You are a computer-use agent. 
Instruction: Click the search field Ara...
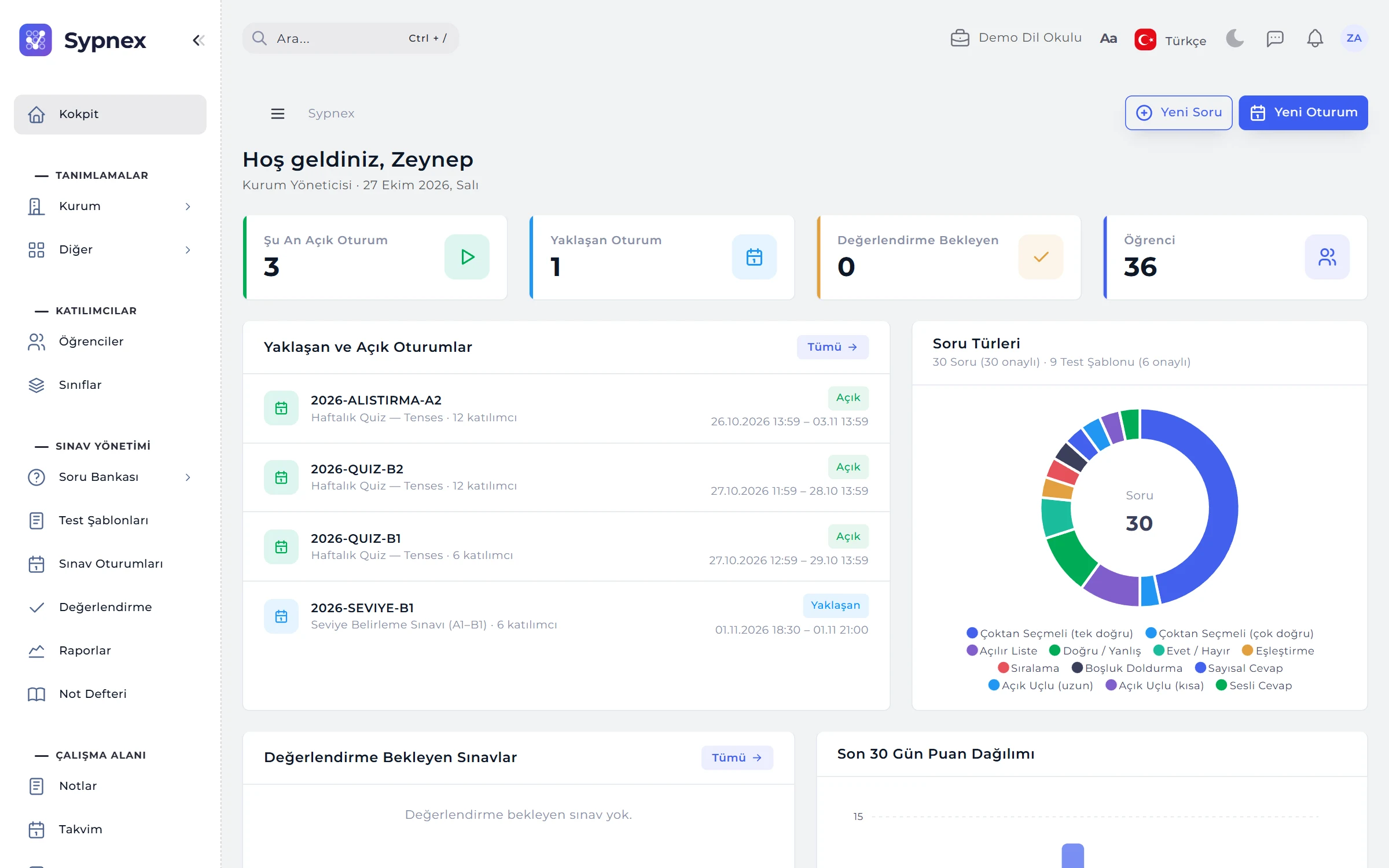coord(350,38)
